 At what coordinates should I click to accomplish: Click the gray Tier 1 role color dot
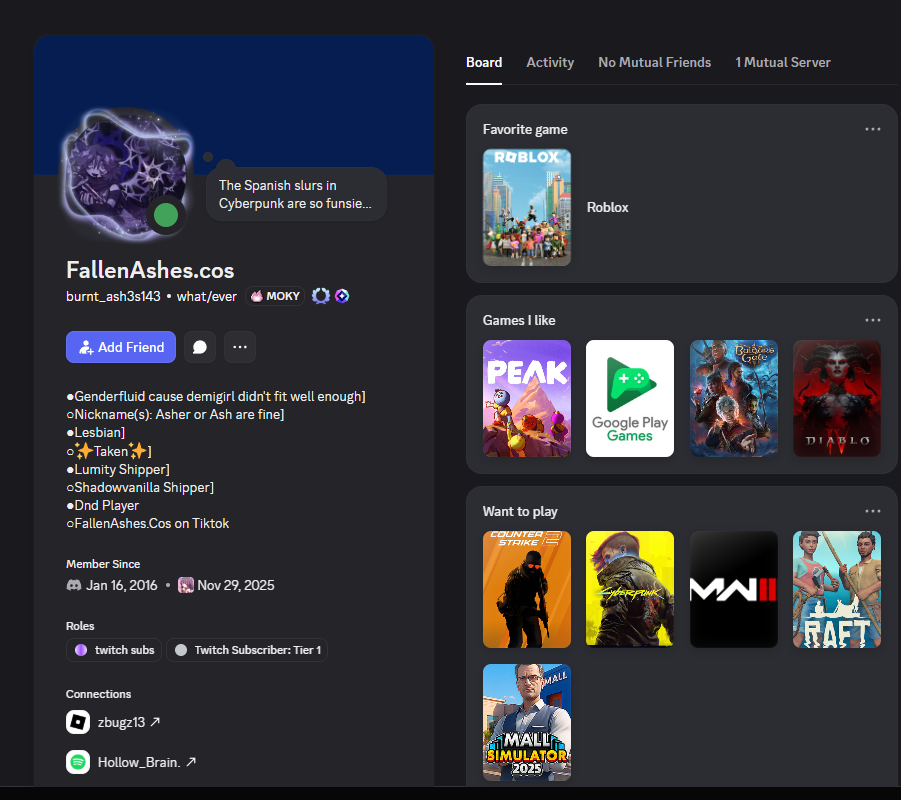[181, 650]
